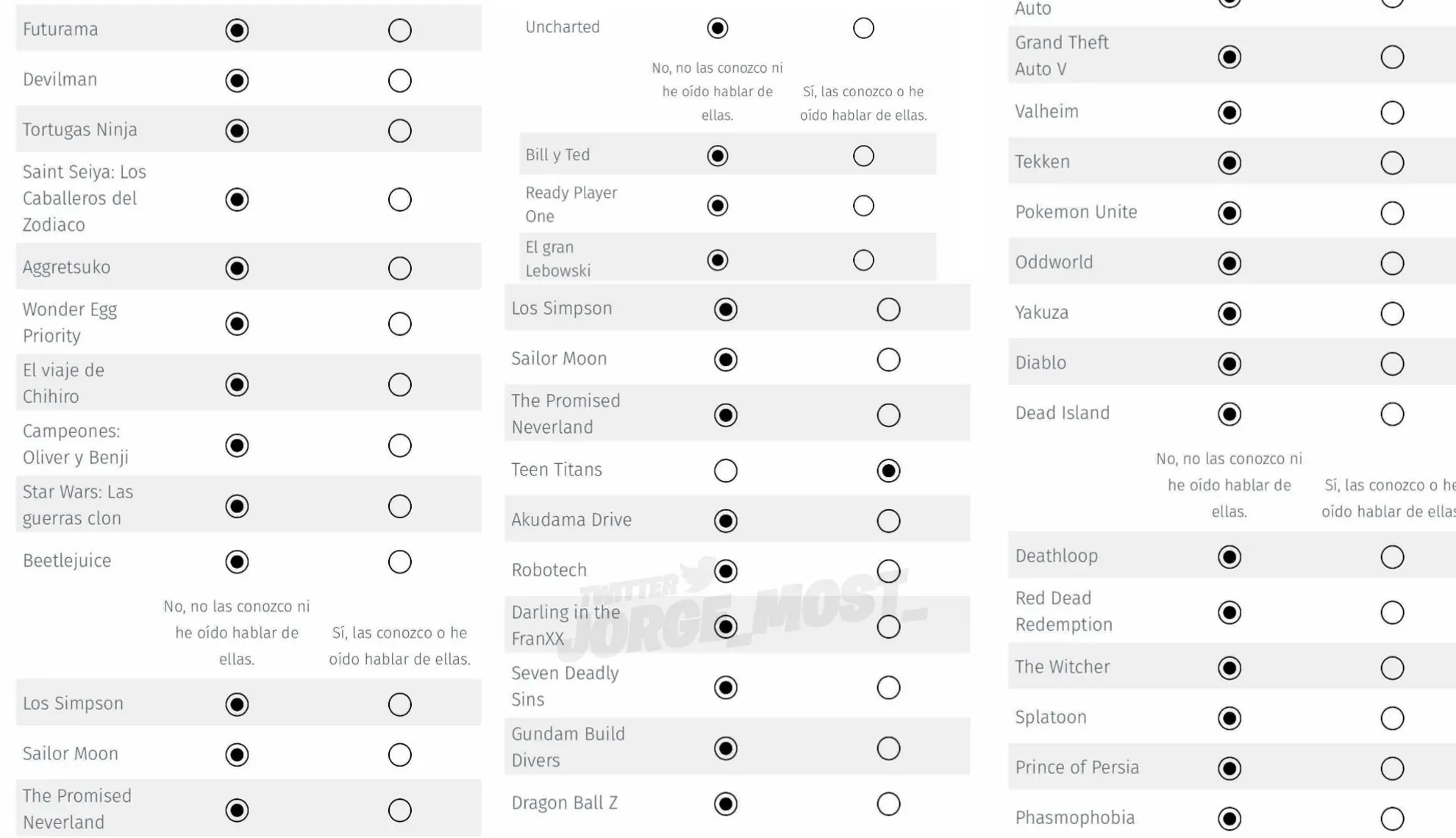Select 'Sí' radio for Tekken
Image resolution: width=1456 pixels, height=838 pixels.
(x=1392, y=163)
